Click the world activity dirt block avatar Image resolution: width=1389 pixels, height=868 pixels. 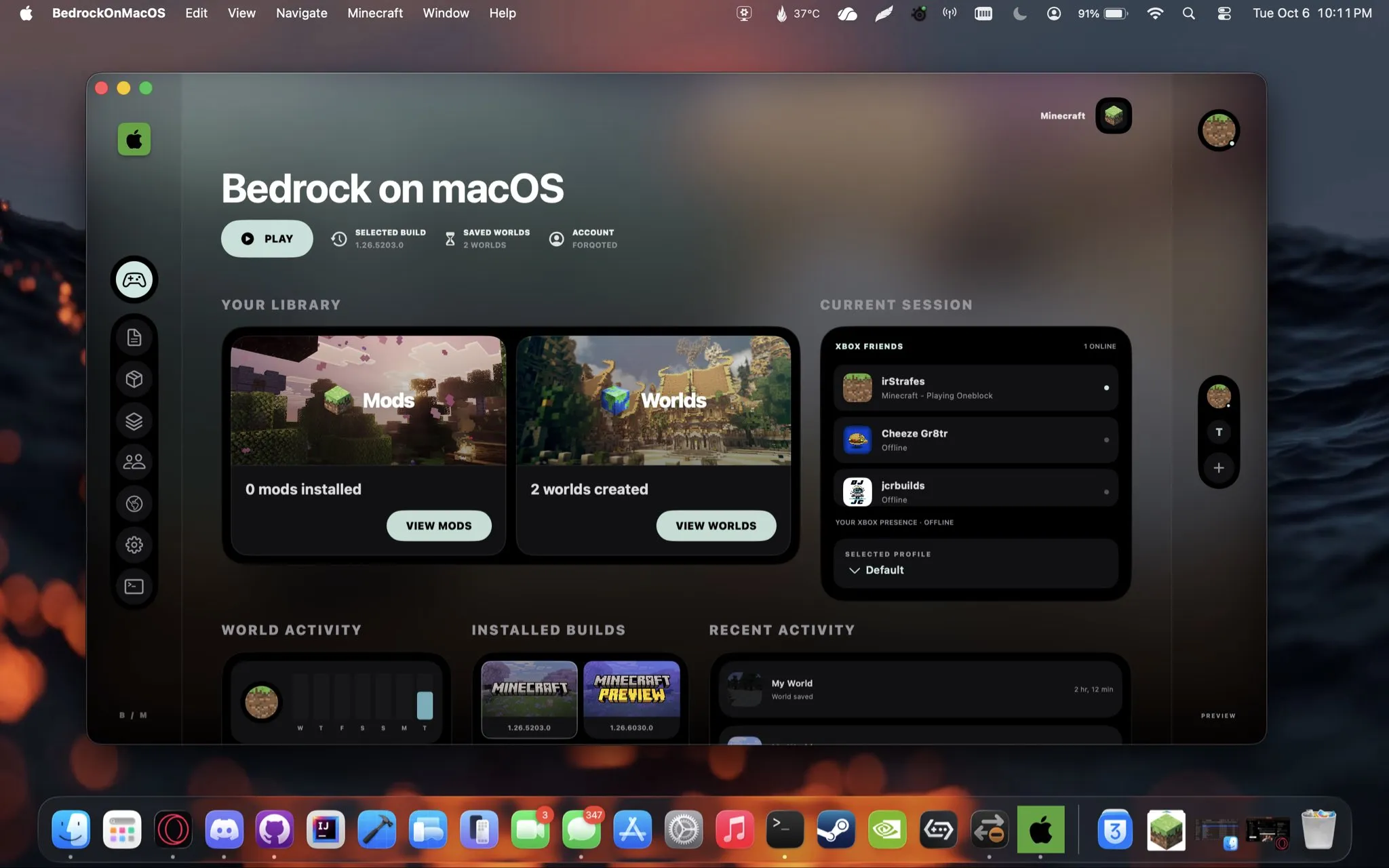click(x=261, y=702)
